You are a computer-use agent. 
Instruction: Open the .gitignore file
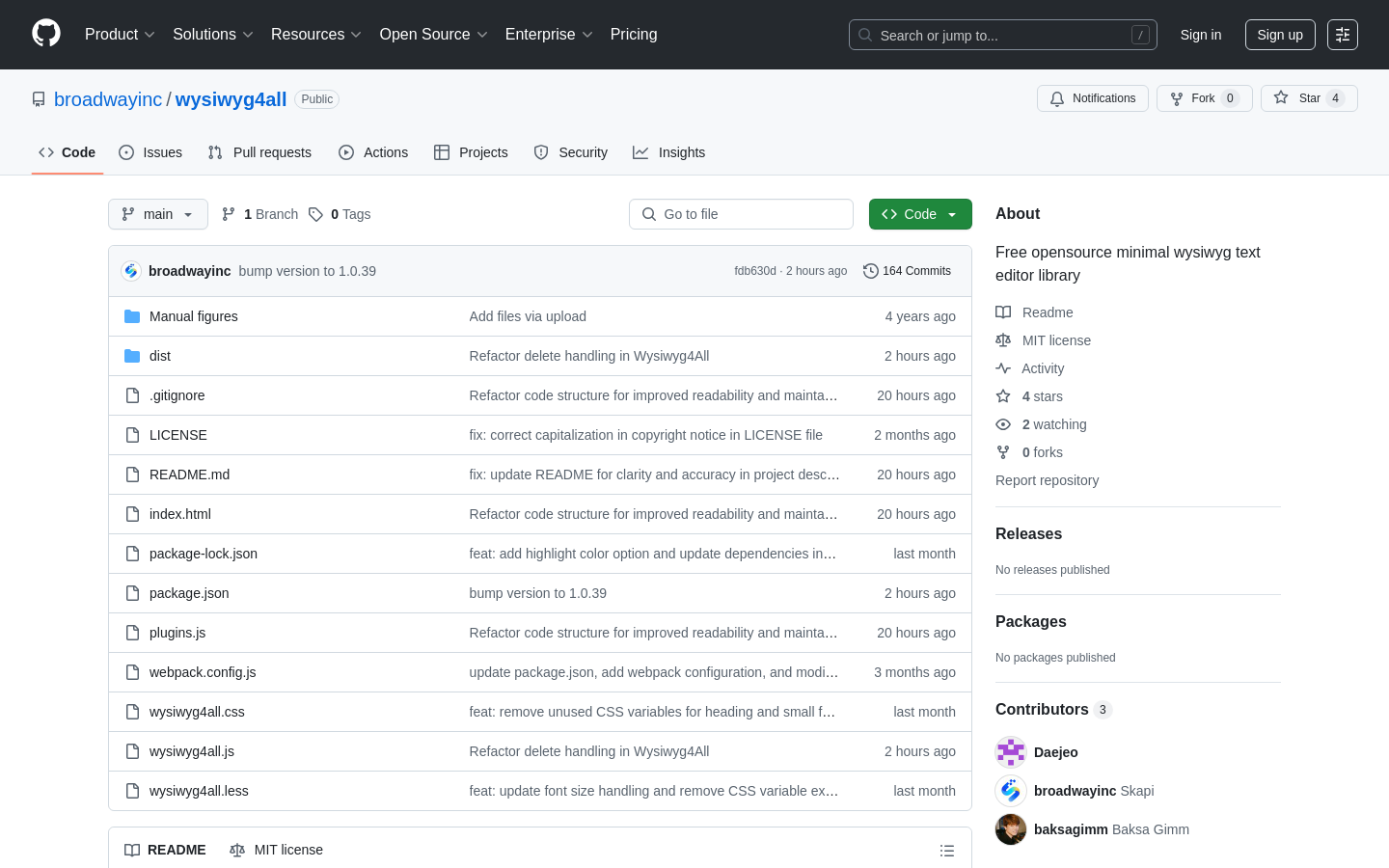click(x=177, y=395)
